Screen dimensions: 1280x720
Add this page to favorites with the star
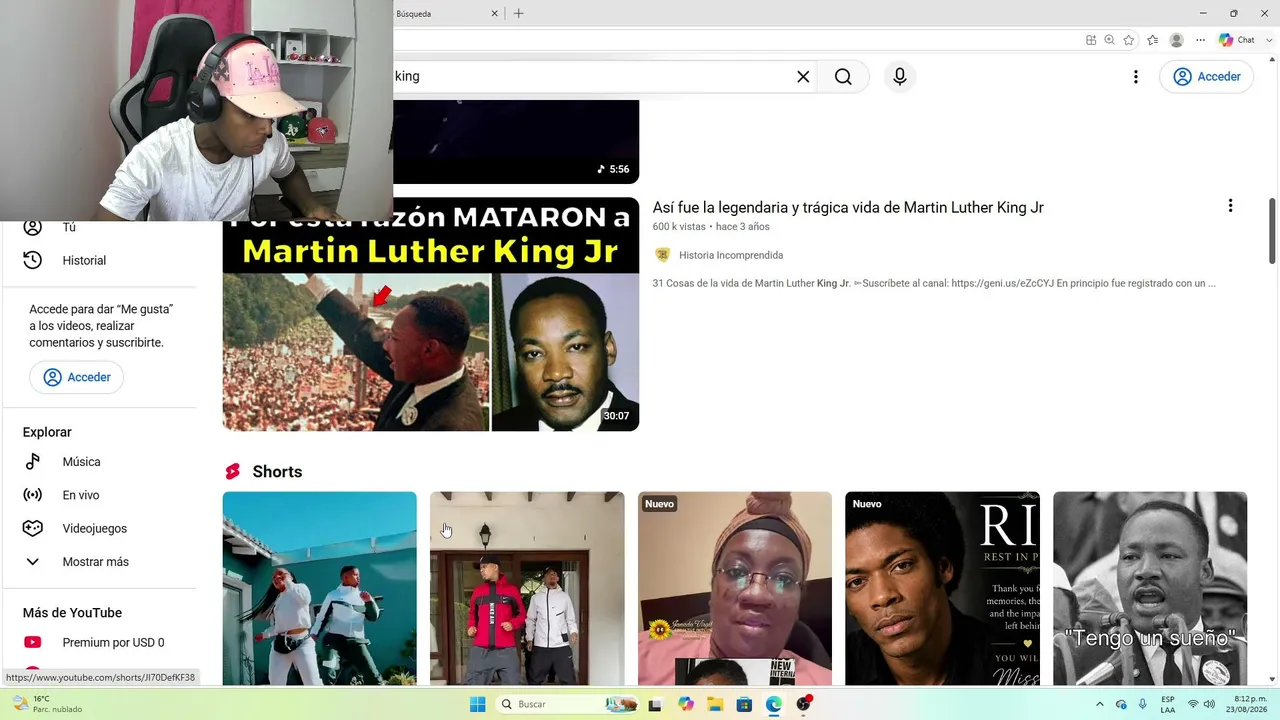pyautogui.click(x=1129, y=40)
